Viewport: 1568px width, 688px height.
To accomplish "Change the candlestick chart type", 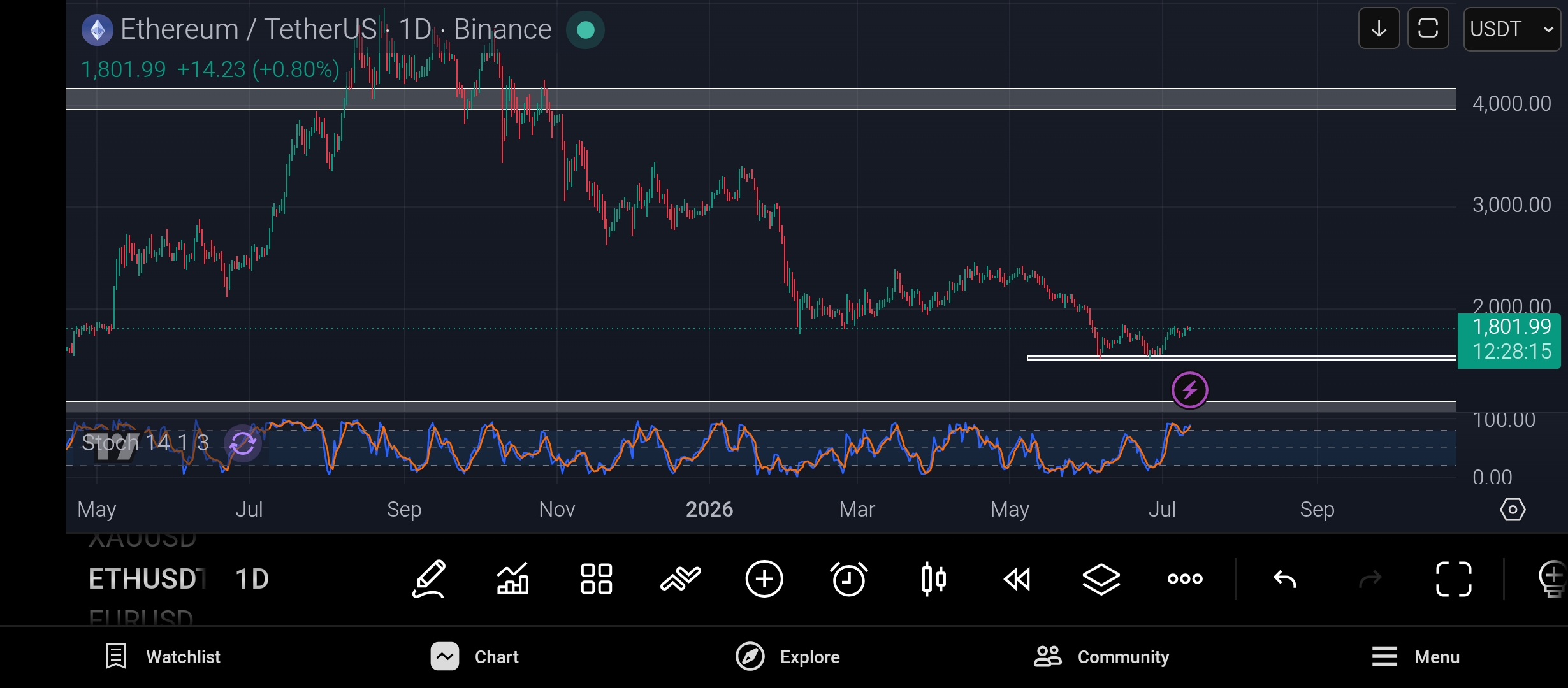I will tap(934, 579).
